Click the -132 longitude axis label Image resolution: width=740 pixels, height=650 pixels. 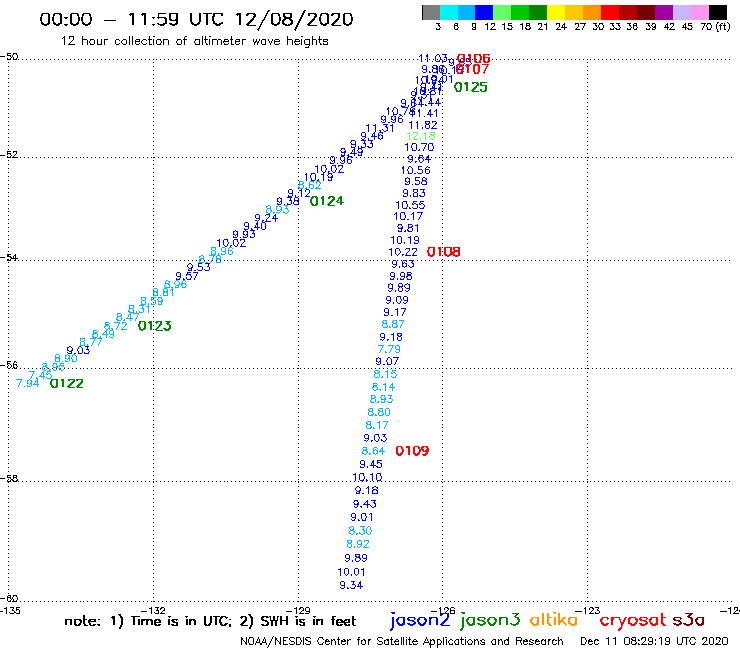click(x=155, y=610)
